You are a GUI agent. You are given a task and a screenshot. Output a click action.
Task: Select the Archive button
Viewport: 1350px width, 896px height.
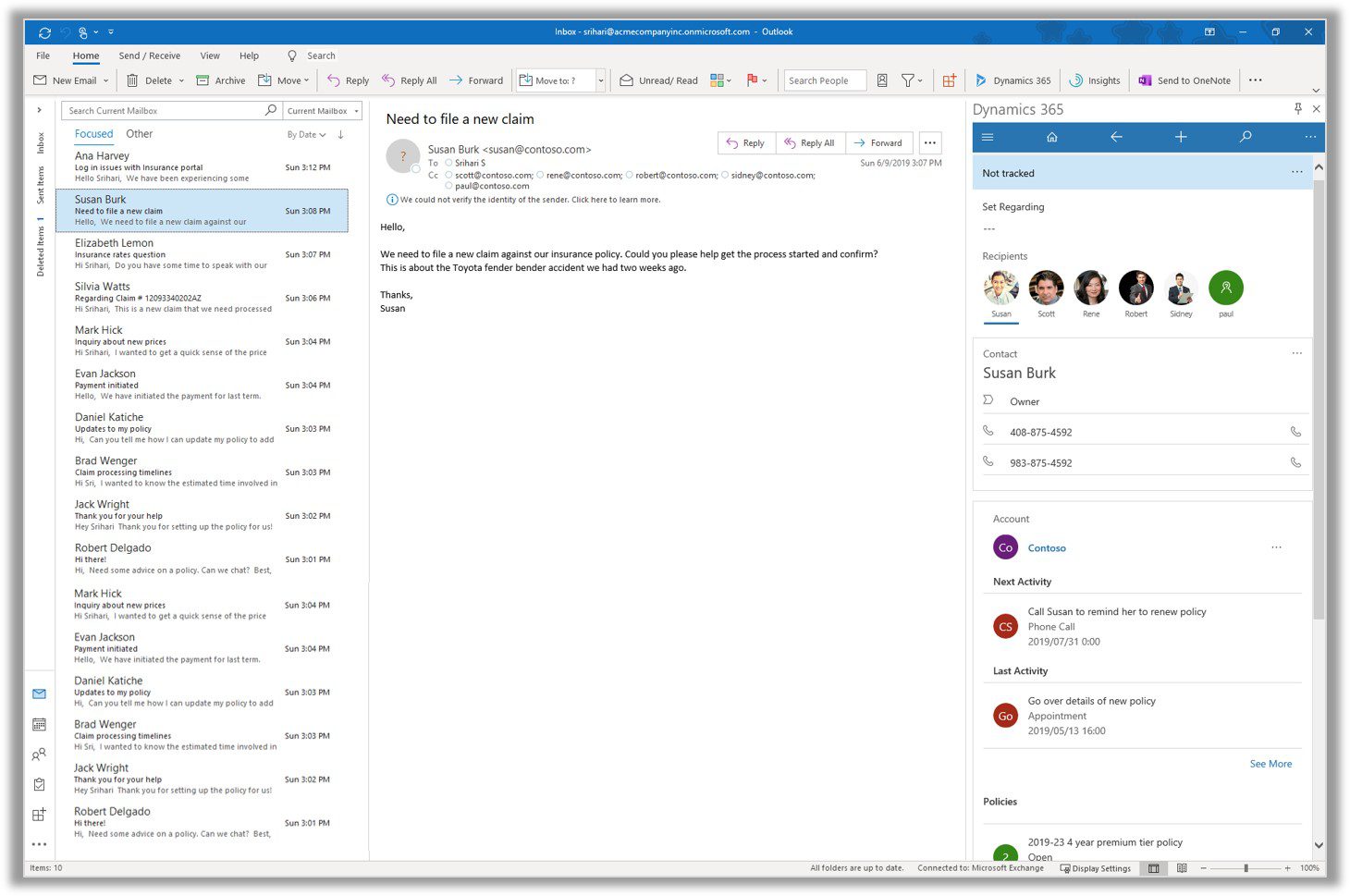coord(220,80)
